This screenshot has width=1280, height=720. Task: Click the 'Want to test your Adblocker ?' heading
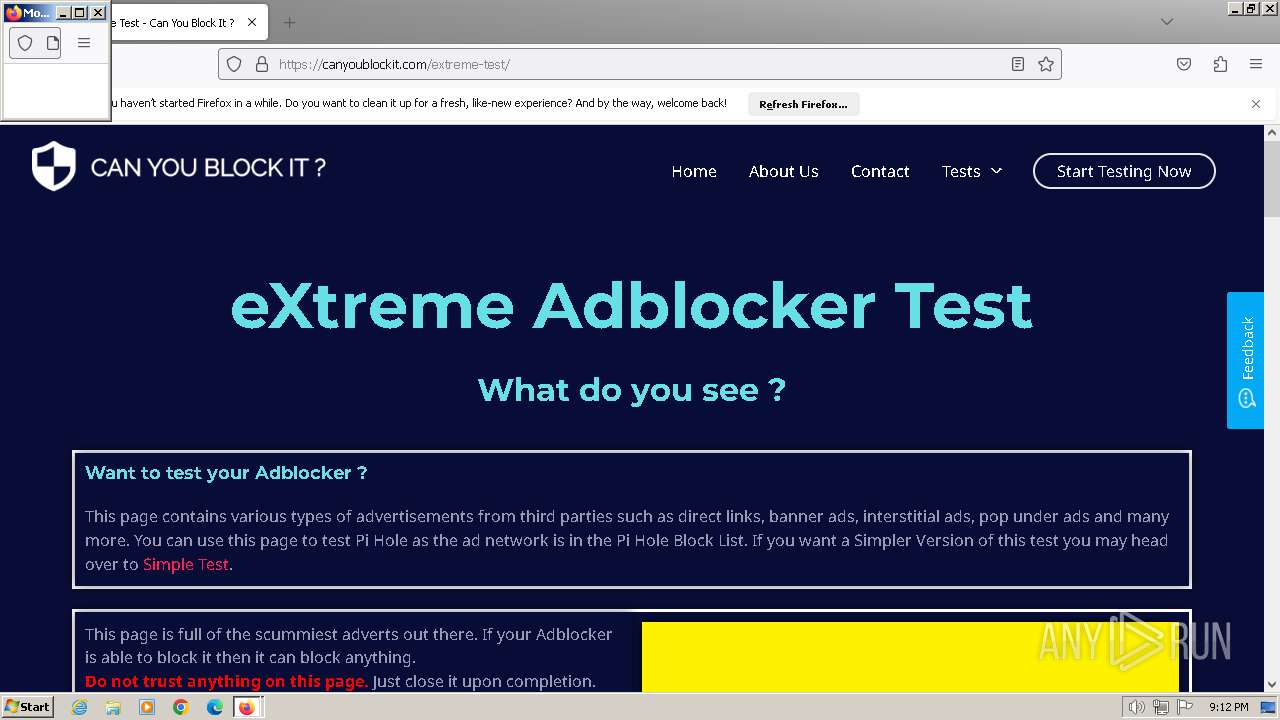pyautogui.click(x=226, y=473)
